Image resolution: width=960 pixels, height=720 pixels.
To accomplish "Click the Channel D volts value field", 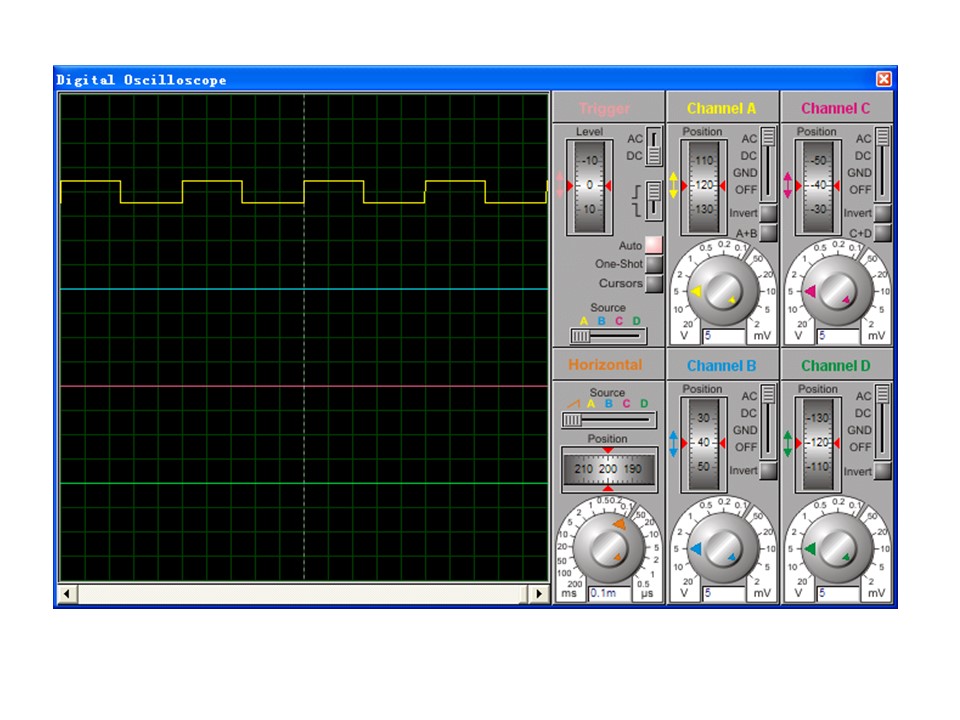I will pyautogui.click(x=838, y=593).
